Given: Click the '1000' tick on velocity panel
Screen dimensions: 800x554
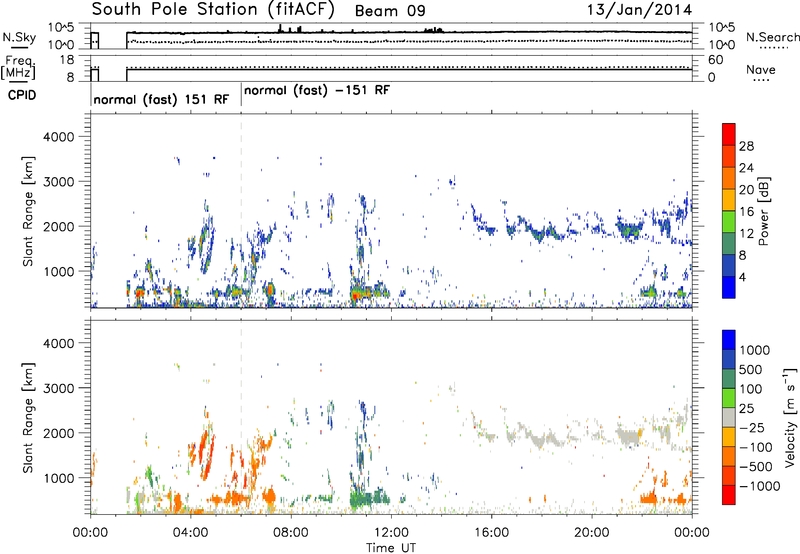Looking at the screenshot, I should tap(58, 478).
